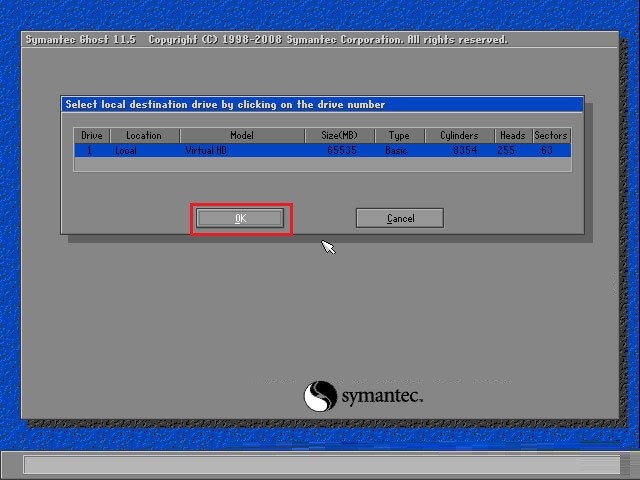640x480 pixels.
Task: Click the Location column header
Action: pyautogui.click(x=143, y=135)
